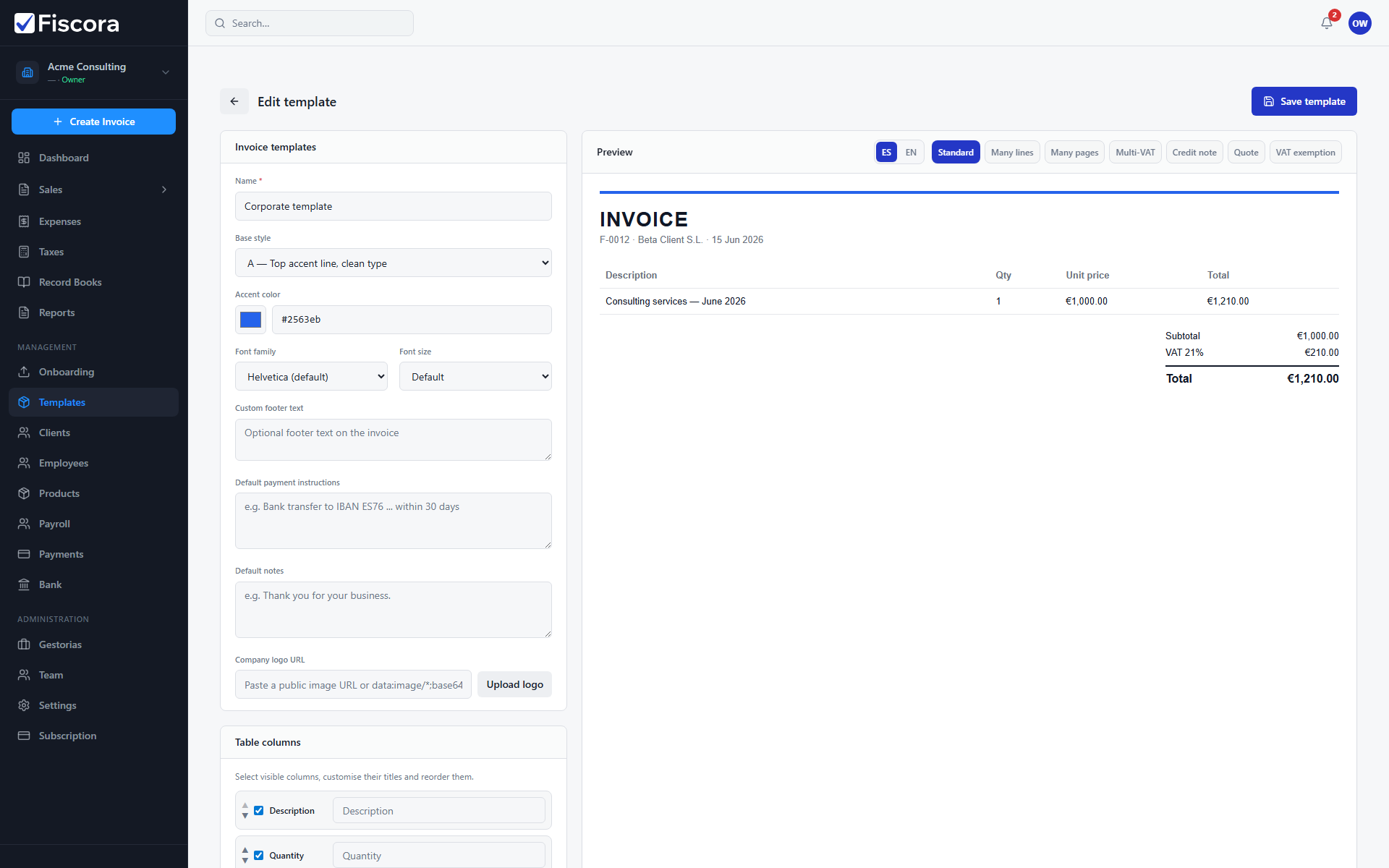Image resolution: width=1389 pixels, height=868 pixels.
Task: Focus the Custom footer text area
Action: pyautogui.click(x=394, y=440)
